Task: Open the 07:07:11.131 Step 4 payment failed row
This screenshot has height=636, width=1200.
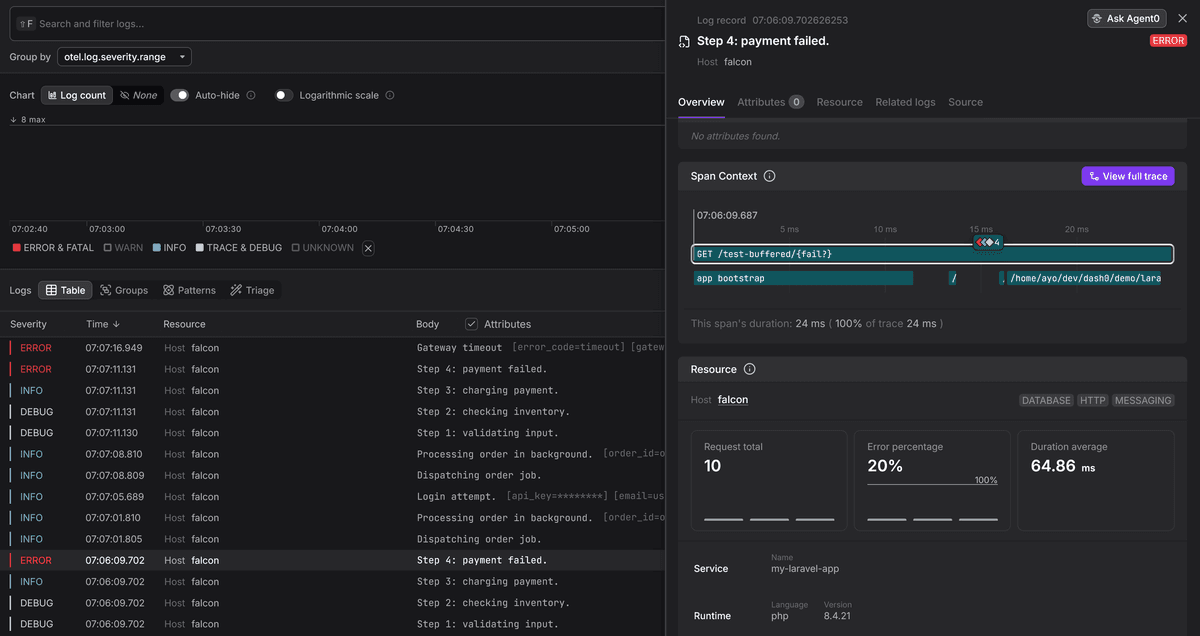Action: 332,369
